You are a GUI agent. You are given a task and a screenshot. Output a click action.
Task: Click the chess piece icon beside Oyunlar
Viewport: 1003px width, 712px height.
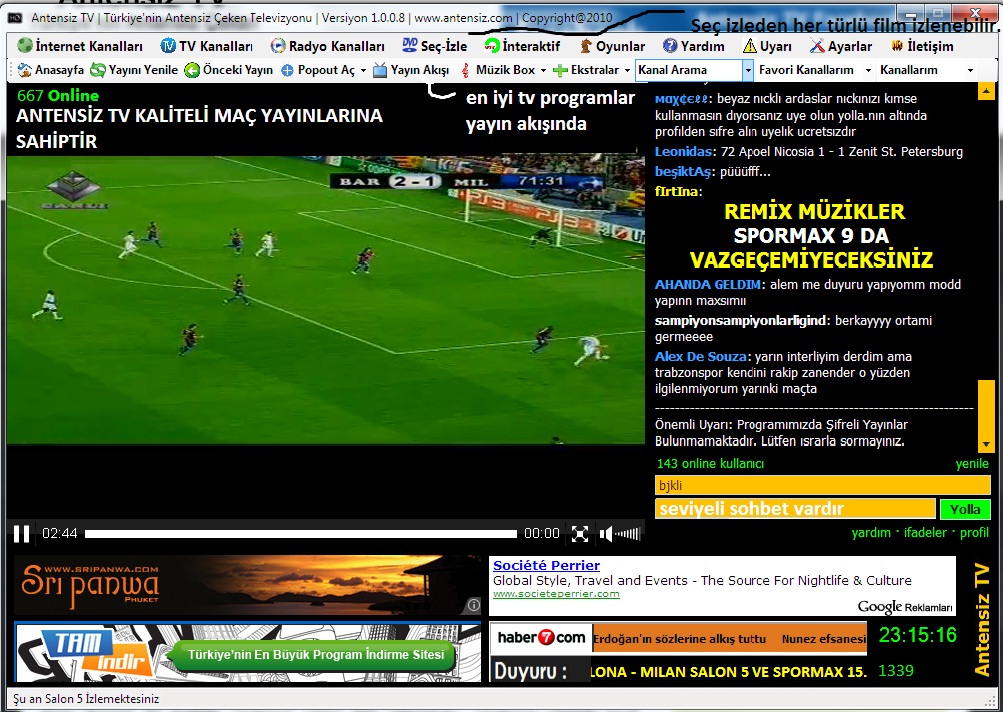pyautogui.click(x=586, y=46)
